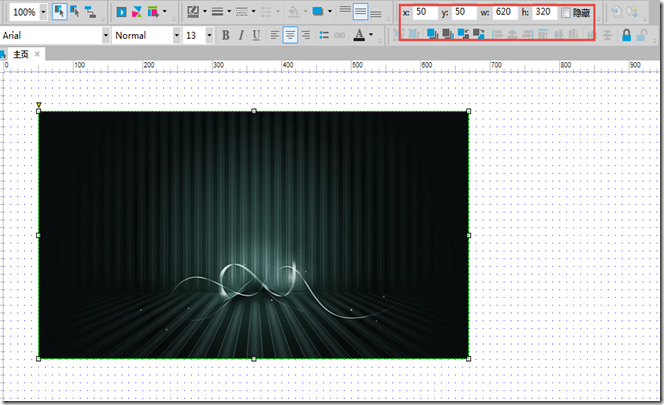Screen dimensions: 664x405
Task: Select the intersected selection mode tool
Action: click(x=59, y=11)
